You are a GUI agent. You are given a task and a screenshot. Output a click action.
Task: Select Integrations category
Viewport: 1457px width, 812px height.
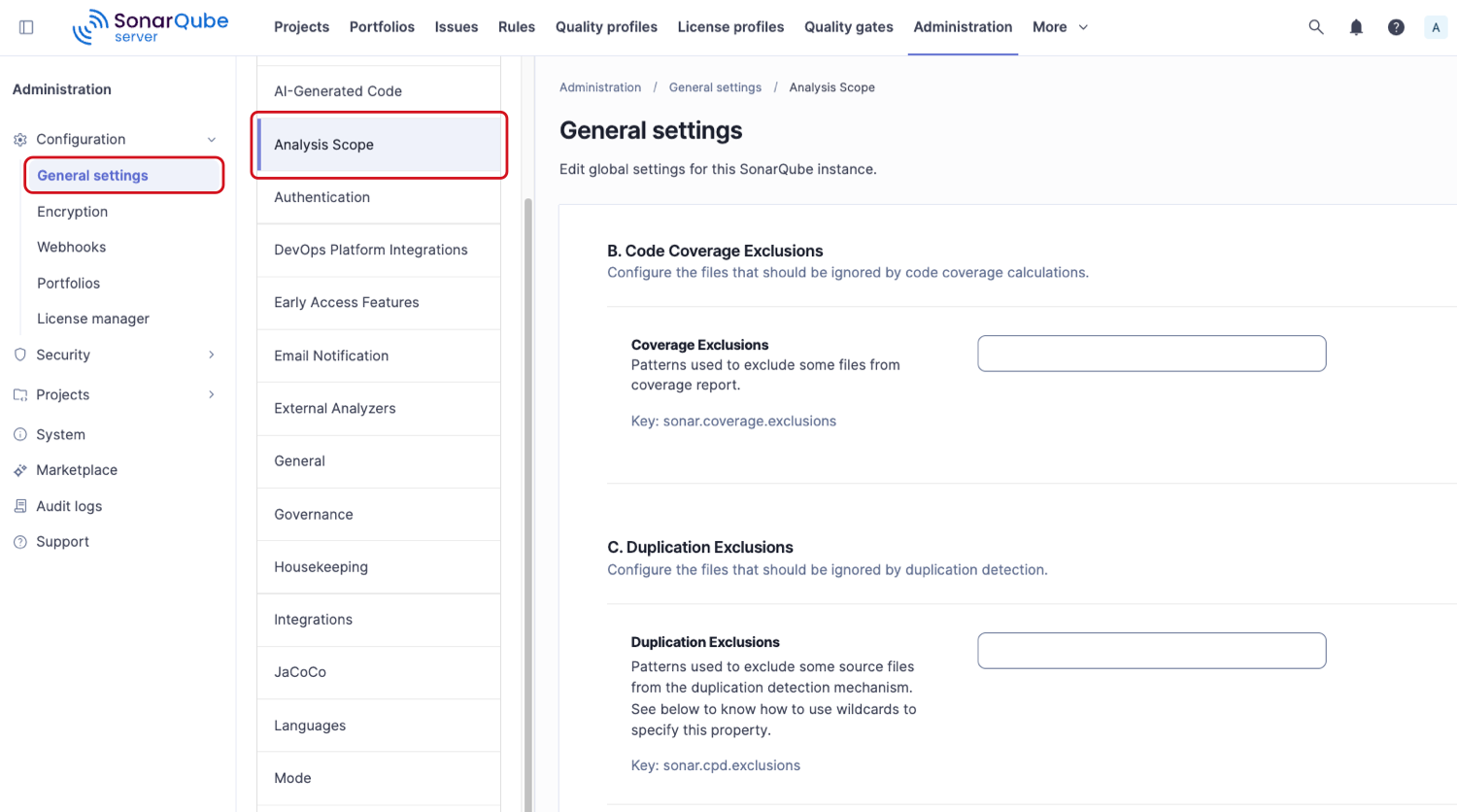379,620
